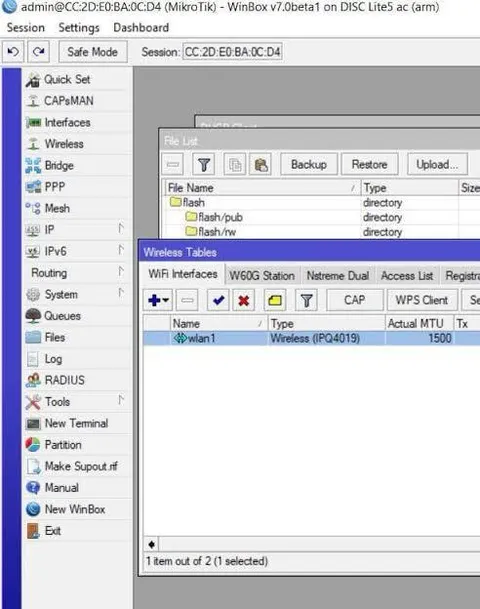Viewport: 480px width, 609px height.
Task: Click Exit in the sidebar
Action: [x=77, y=531]
